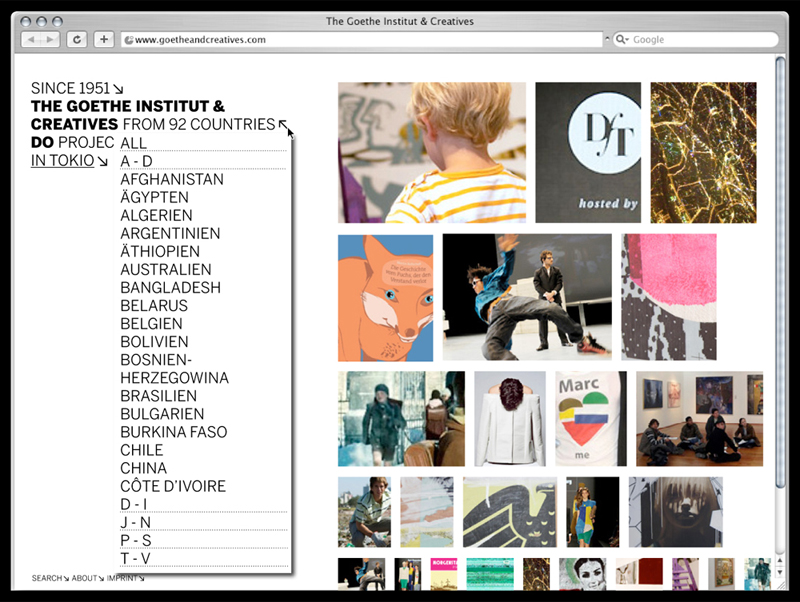This screenshot has height=602, width=800.
Task: Open the SEARCH link at bottom
Action: tap(46, 578)
